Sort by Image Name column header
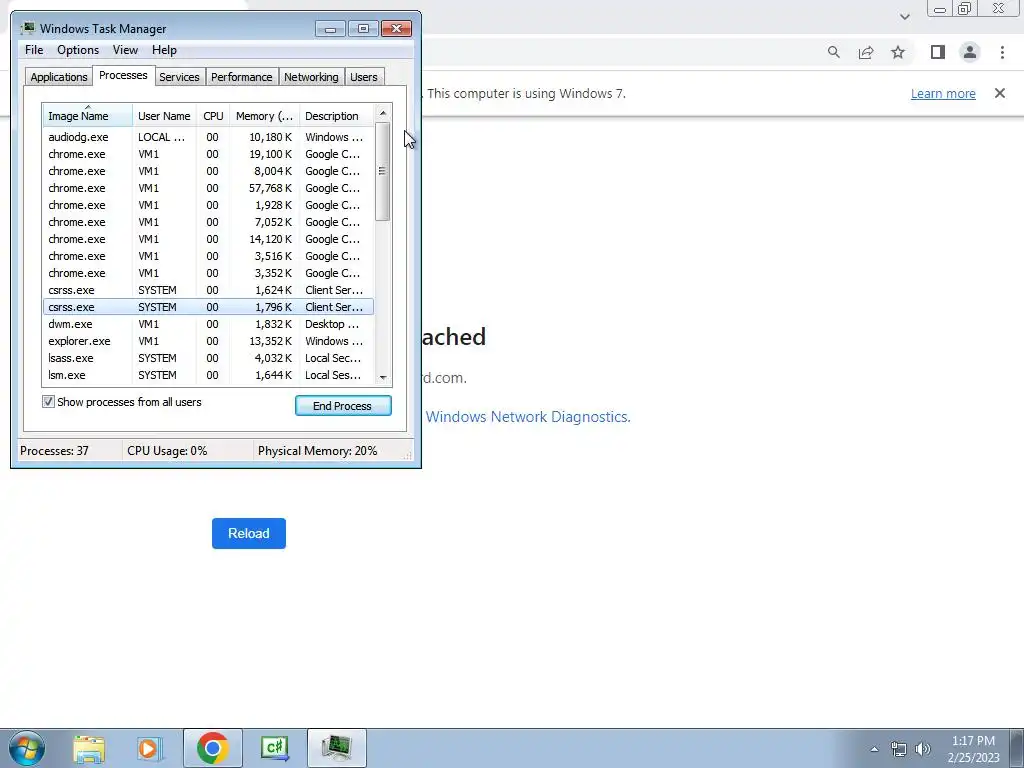Screen dimensions: 1024x768 [87, 116]
